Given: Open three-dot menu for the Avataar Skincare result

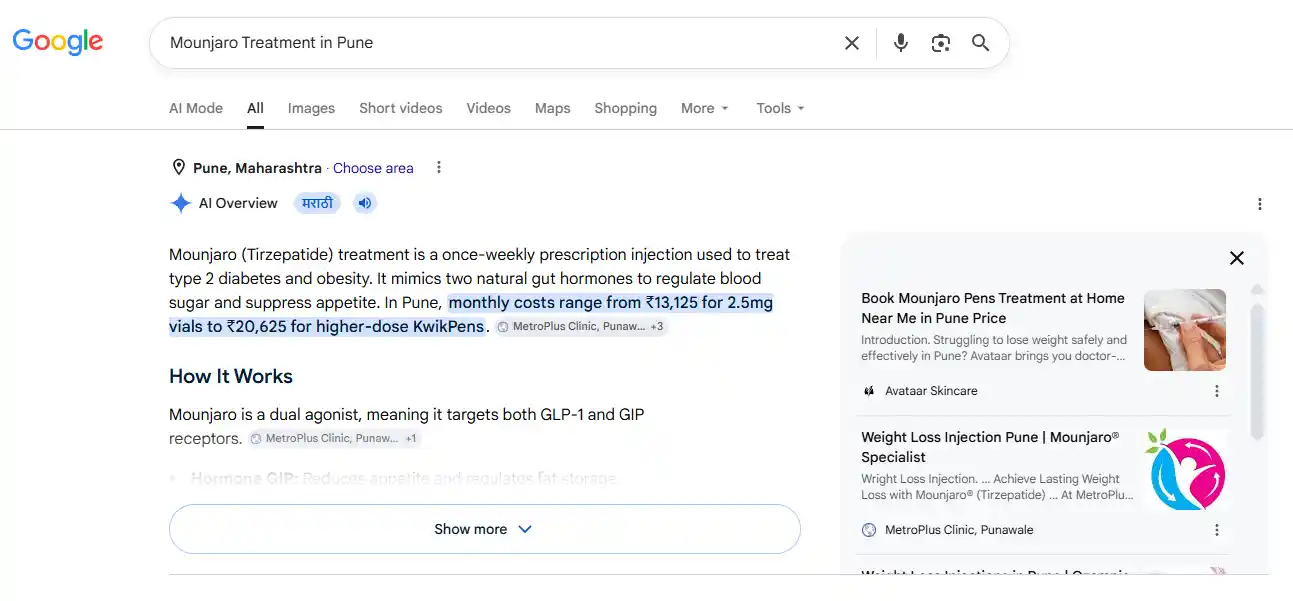Looking at the screenshot, I should [1217, 391].
